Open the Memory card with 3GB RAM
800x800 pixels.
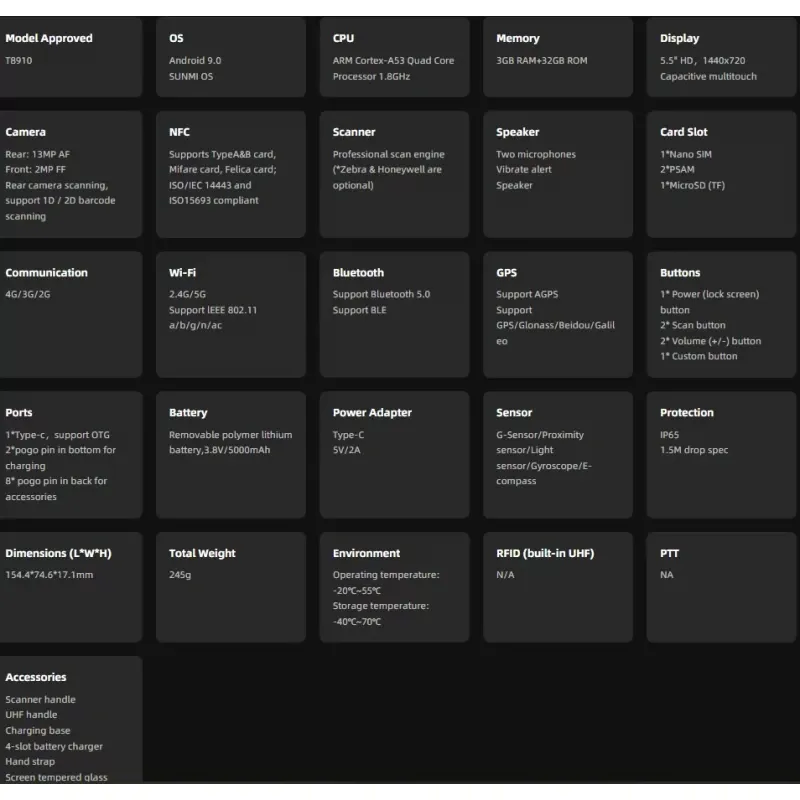pyautogui.click(x=557, y=58)
